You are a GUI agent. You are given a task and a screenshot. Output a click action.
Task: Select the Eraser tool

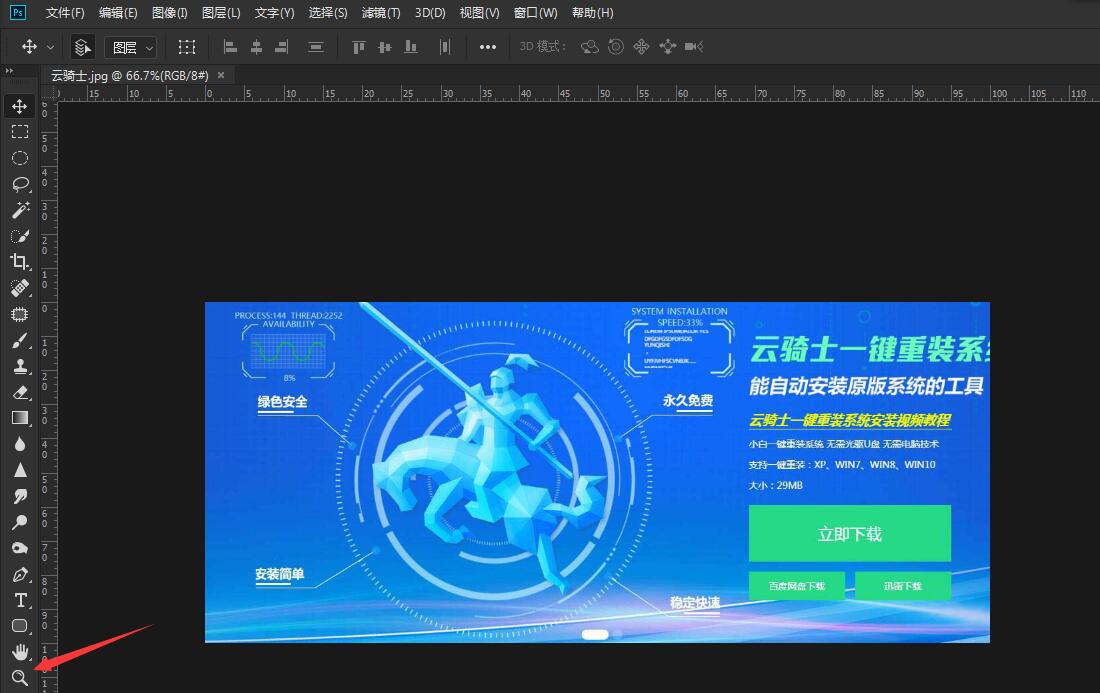click(20, 392)
